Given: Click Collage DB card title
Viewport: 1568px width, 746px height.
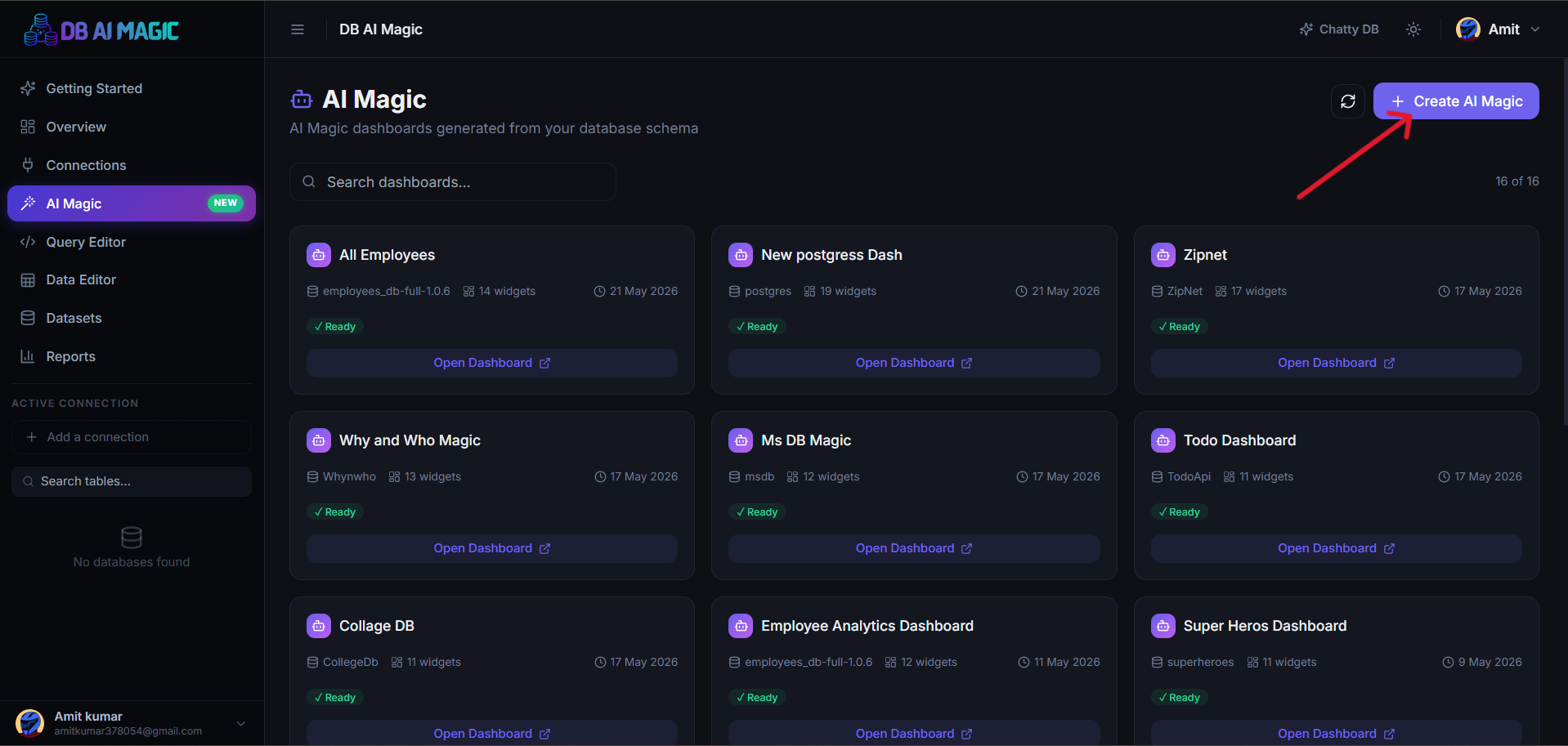Looking at the screenshot, I should [x=377, y=626].
